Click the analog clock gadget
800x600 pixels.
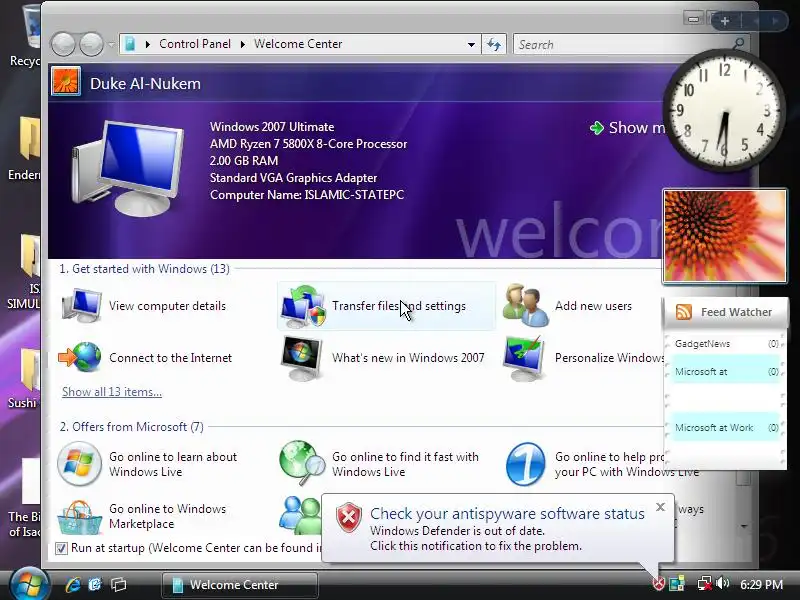pos(723,111)
